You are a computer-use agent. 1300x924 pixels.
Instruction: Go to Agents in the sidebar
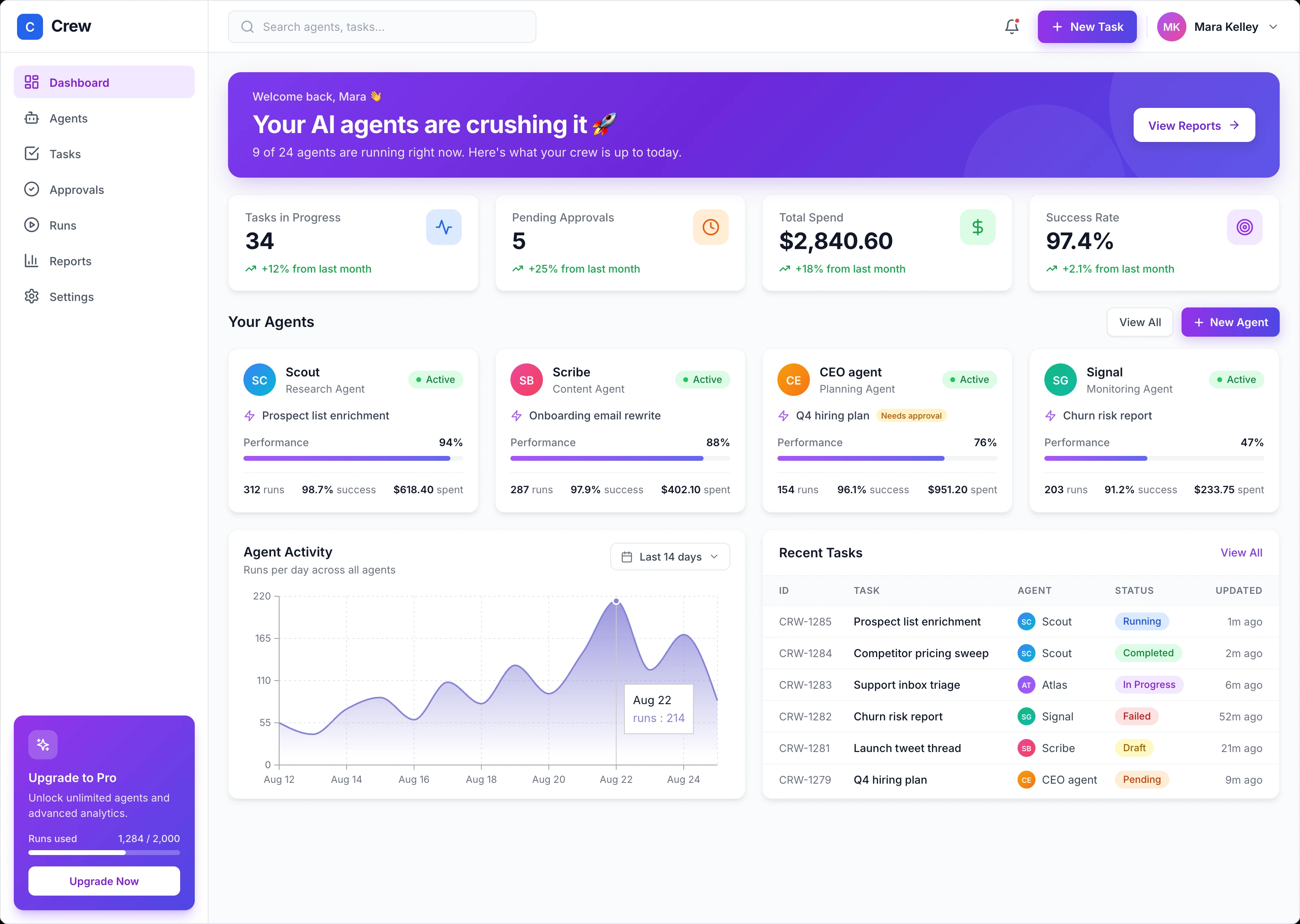tap(104, 118)
